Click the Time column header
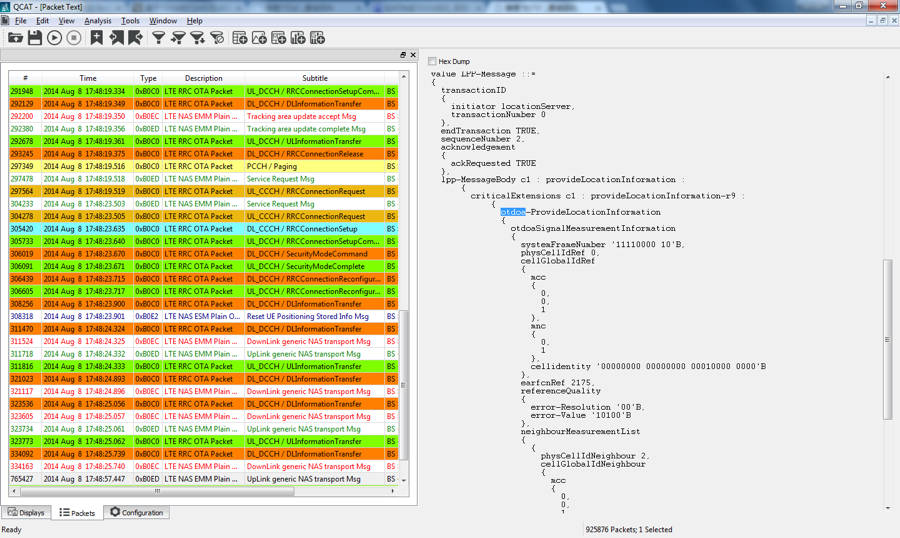 tap(88, 78)
